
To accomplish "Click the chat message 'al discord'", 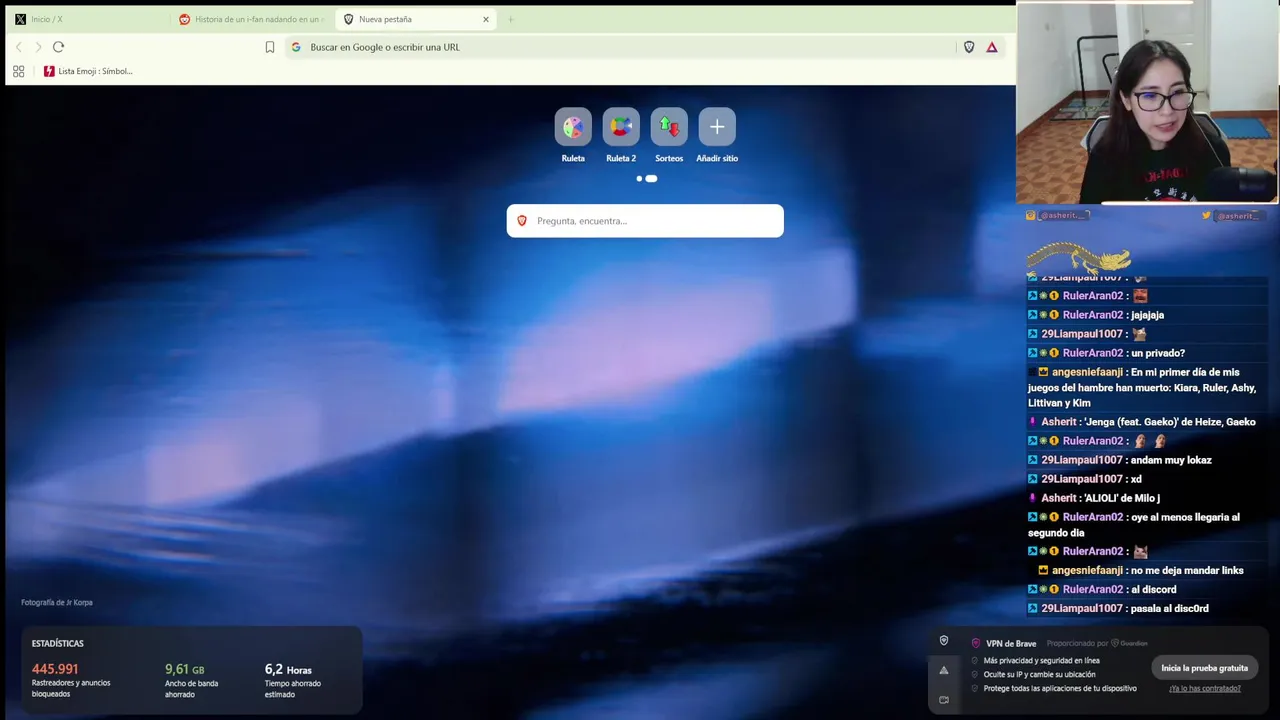I will pyautogui.click(x=1154, y=590).
